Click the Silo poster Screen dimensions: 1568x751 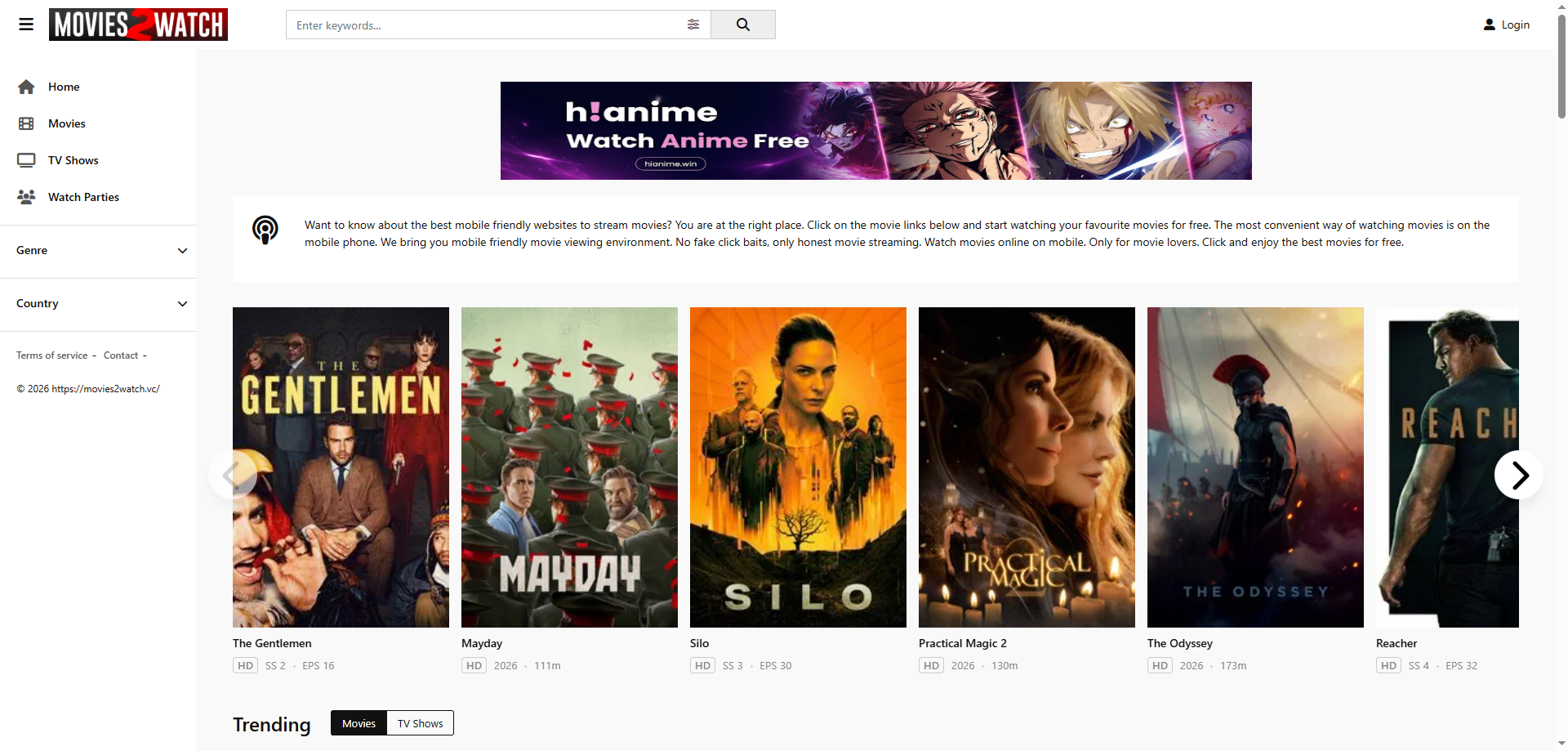pos(798,467)
